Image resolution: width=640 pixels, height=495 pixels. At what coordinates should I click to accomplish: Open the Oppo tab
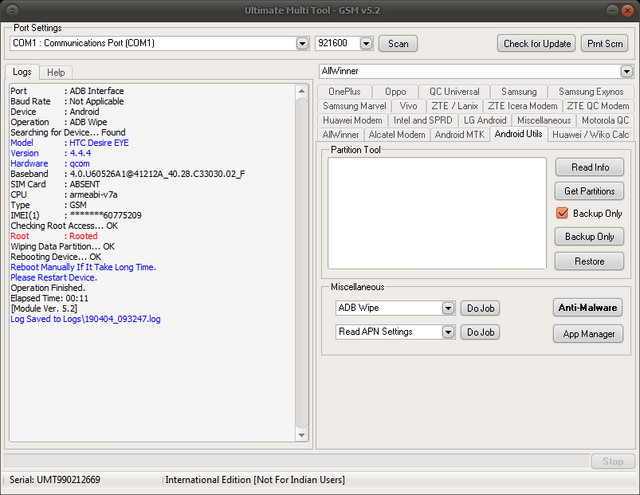tap(395, 91)
